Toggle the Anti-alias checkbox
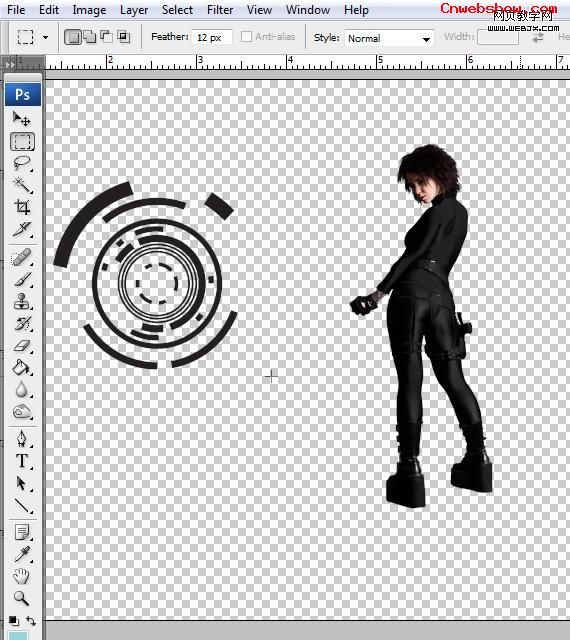Viewport: 570px width, 640px height. click(x=246, y=37)
